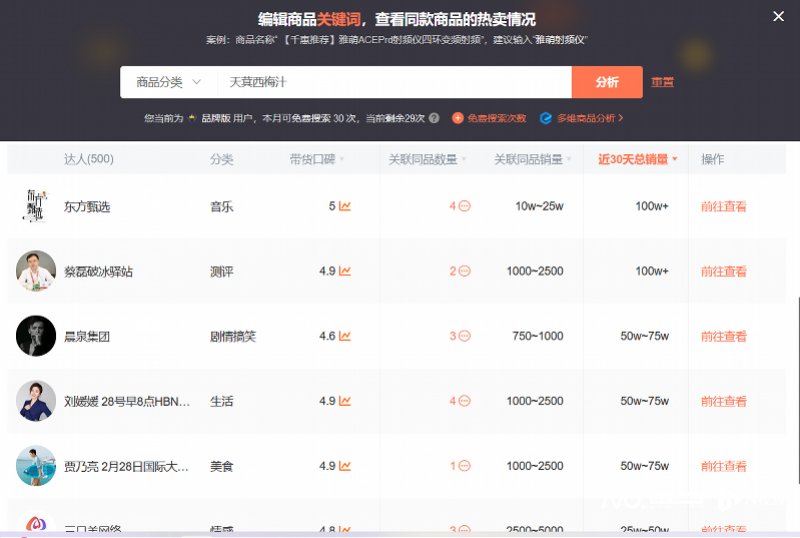Image resolution: width=800 pixels, height=538 pixels.
Task: Open the more icon beside 贾乃亮's related count
Action: click(x=464, y=466)
